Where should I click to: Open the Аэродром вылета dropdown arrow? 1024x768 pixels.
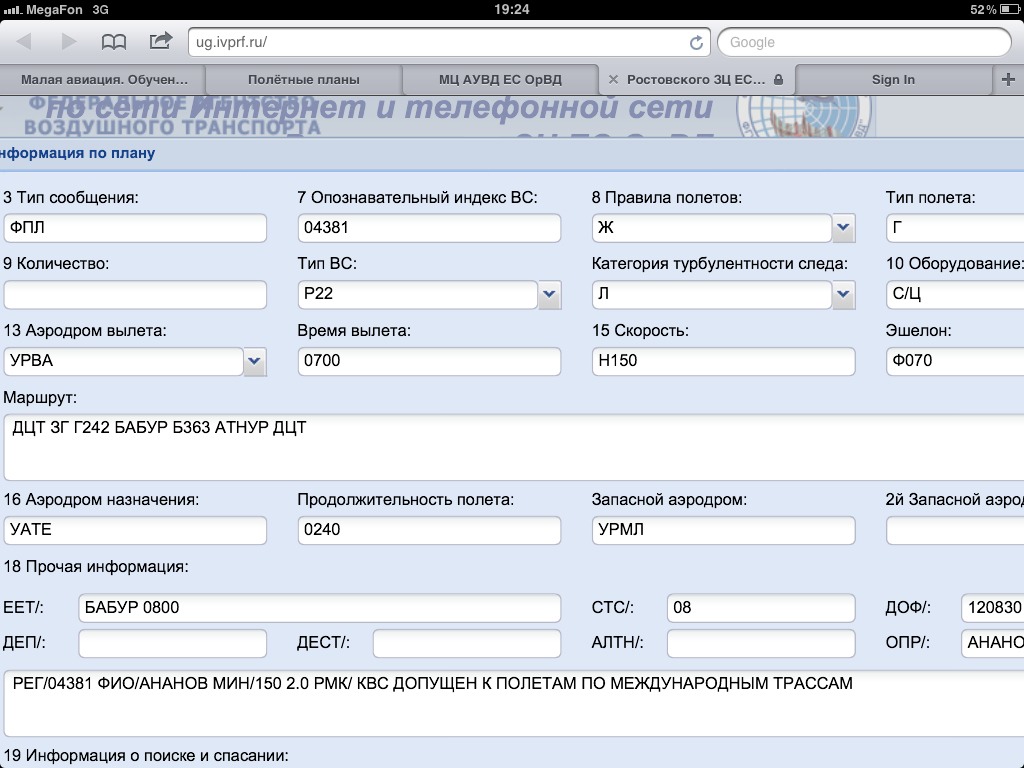pos(255,361)
